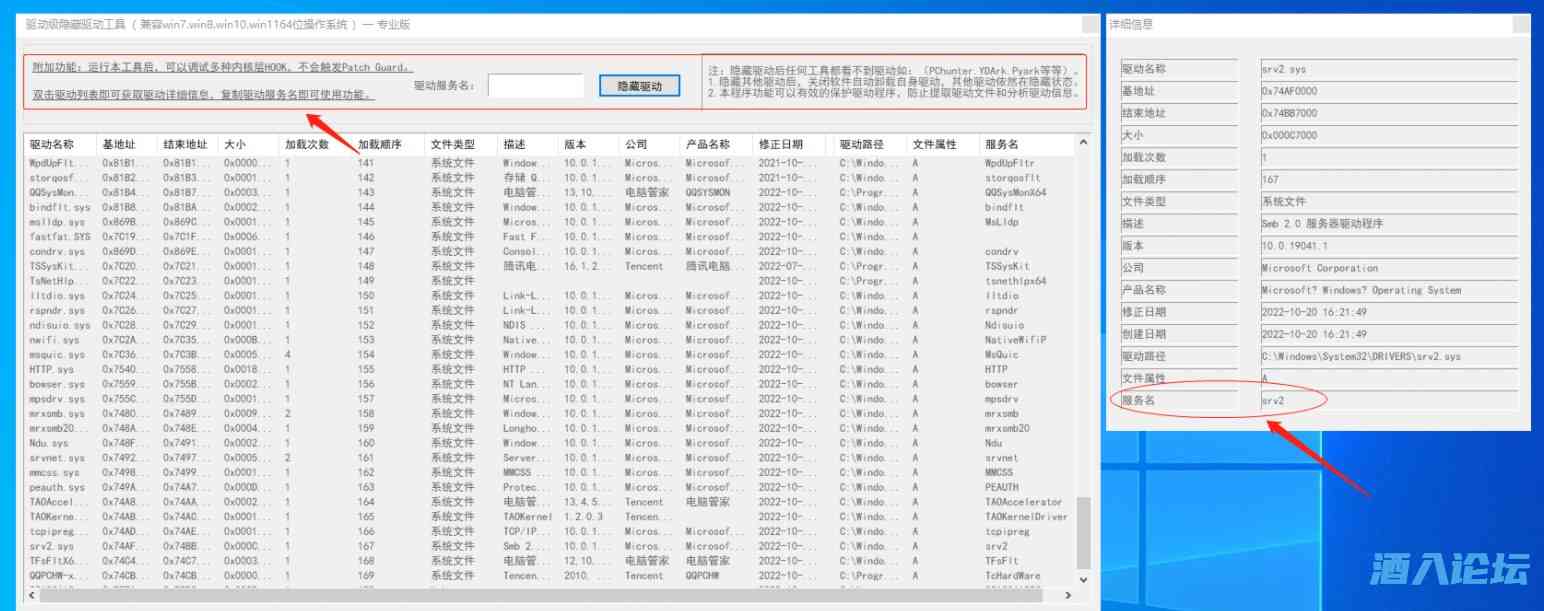1544x611 pixels.
Task: Select the HTTP.sys driver row
Action: point(52,370)
